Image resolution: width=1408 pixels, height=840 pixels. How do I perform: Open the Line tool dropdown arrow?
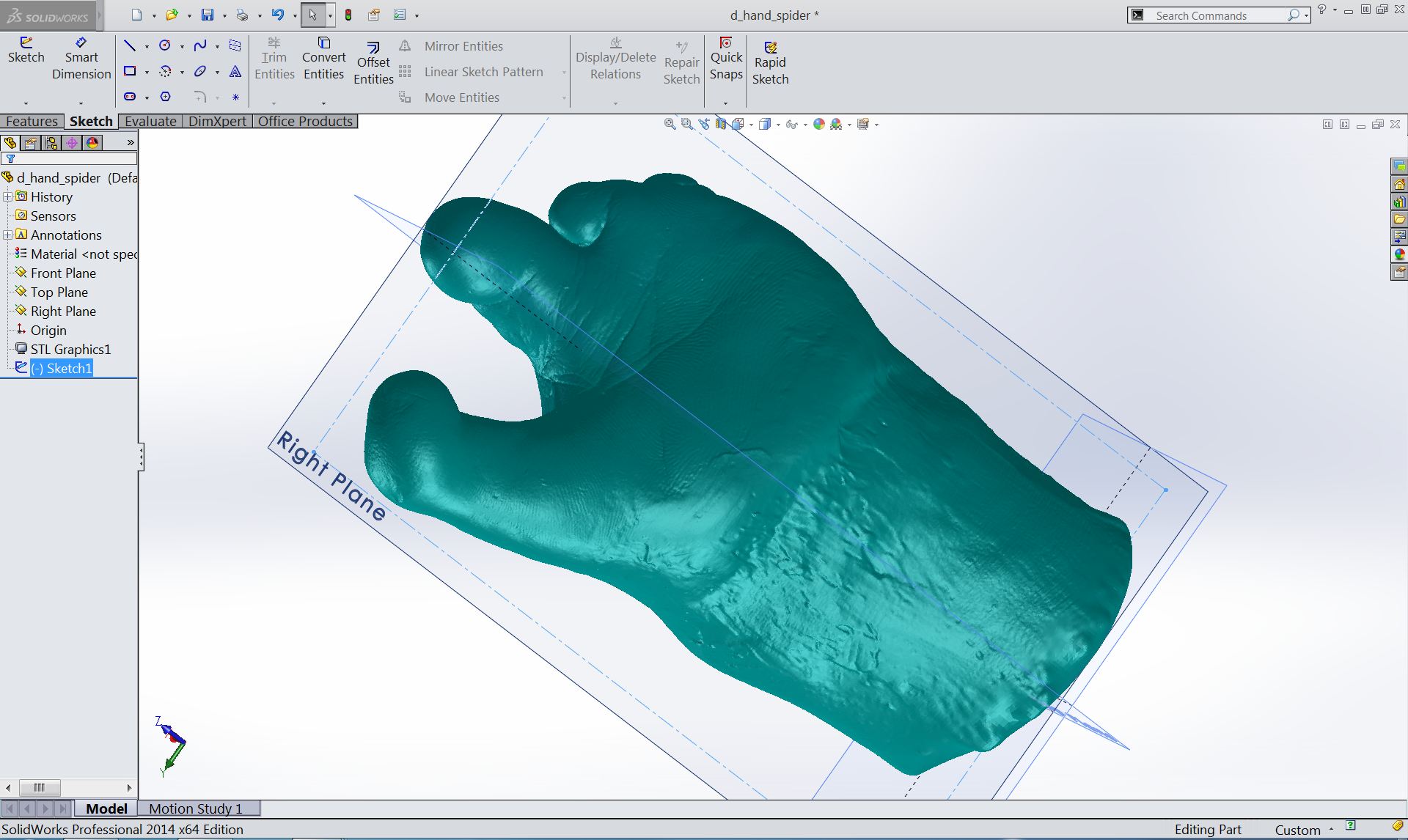[x=147, y=46]
